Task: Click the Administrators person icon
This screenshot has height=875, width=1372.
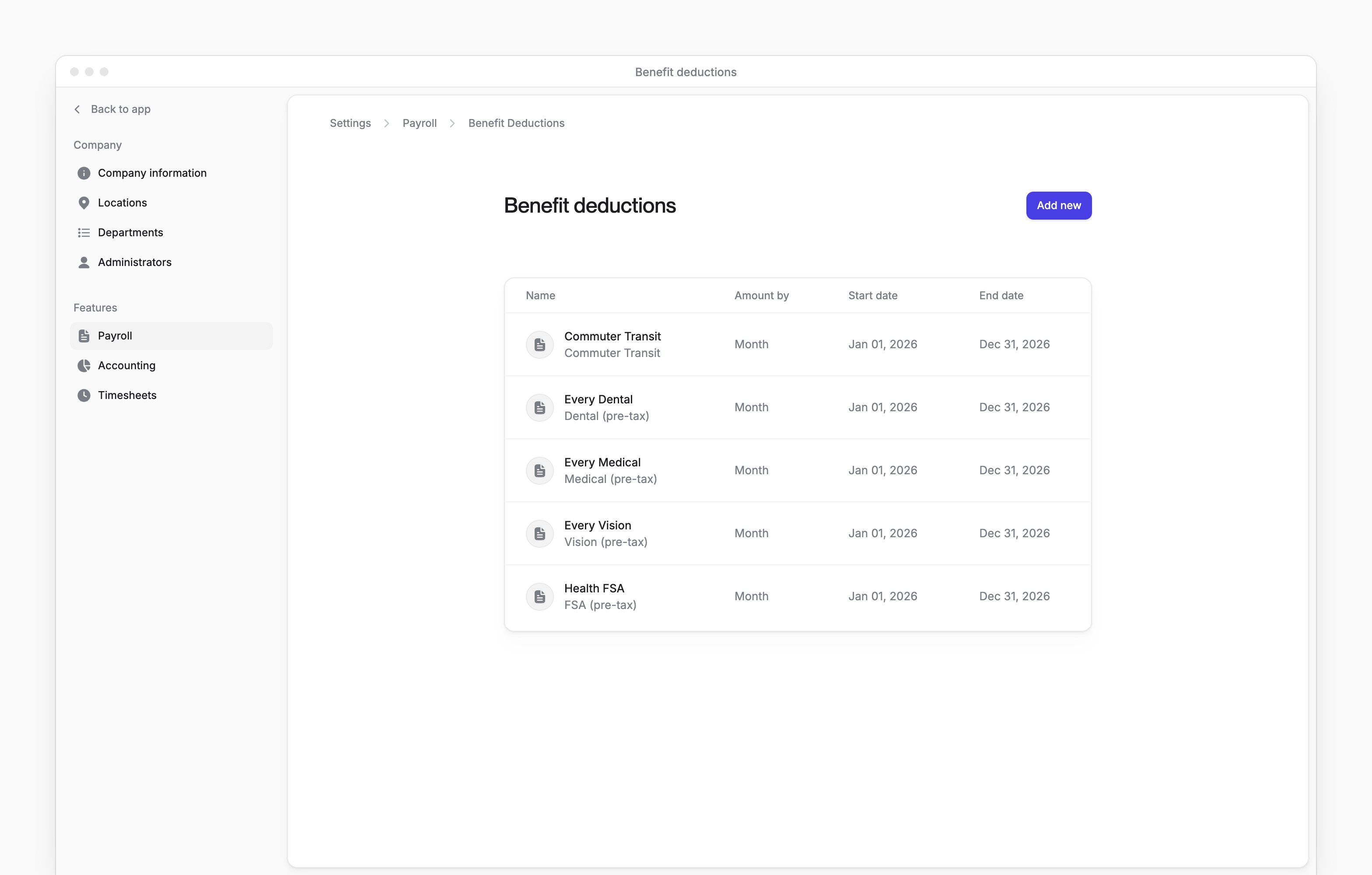Action: (84, 262)
